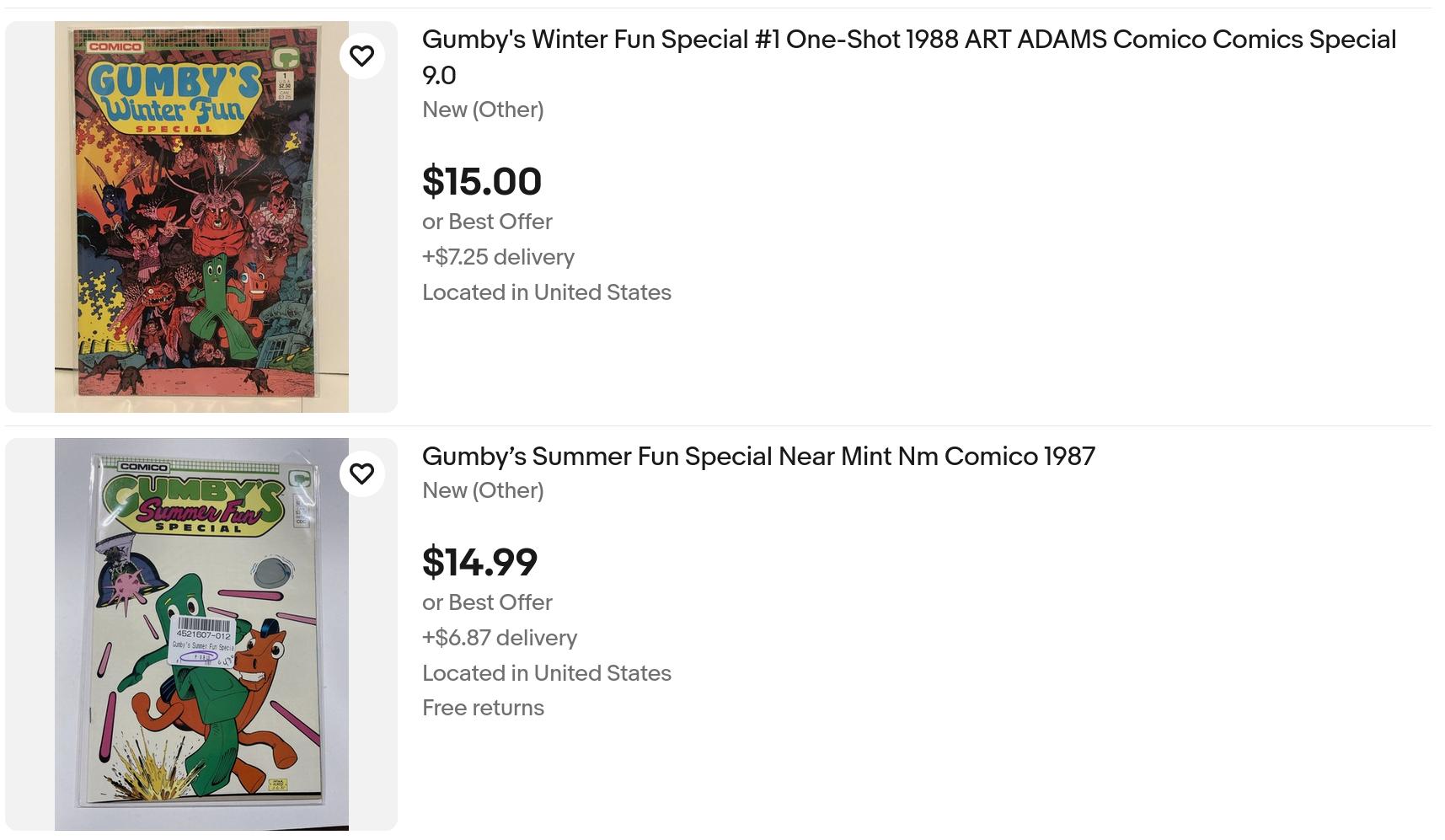Click the barcode sticker on Summer Fun cover
Image resolution: width=1445 pixels, height=840 pixels.
click(202, 640)
